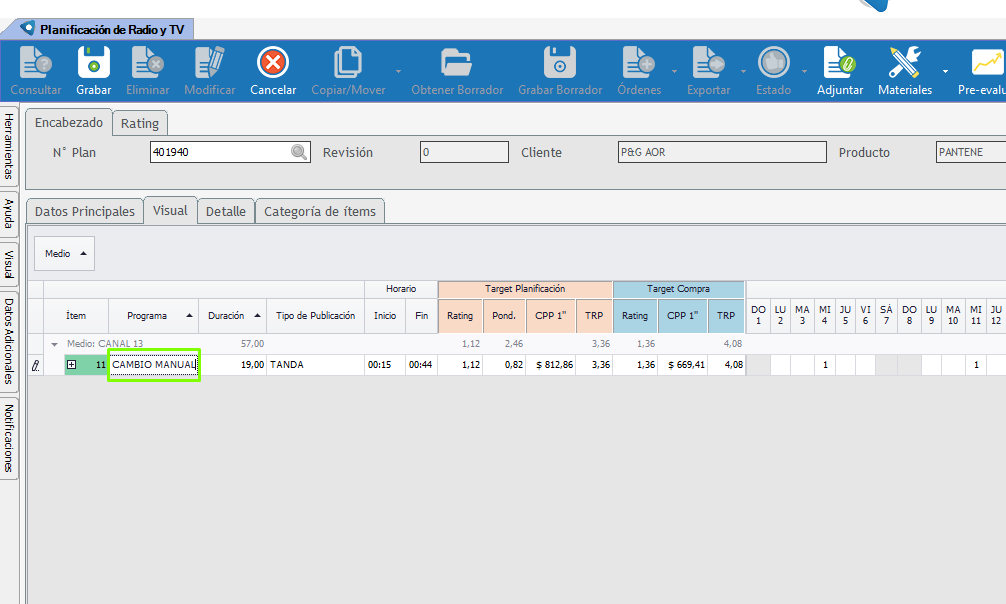Screen dimensions: 1006x604
Task: Click the Cancelar red X icon
Action: pyautogui.click(x=273, y=63)
